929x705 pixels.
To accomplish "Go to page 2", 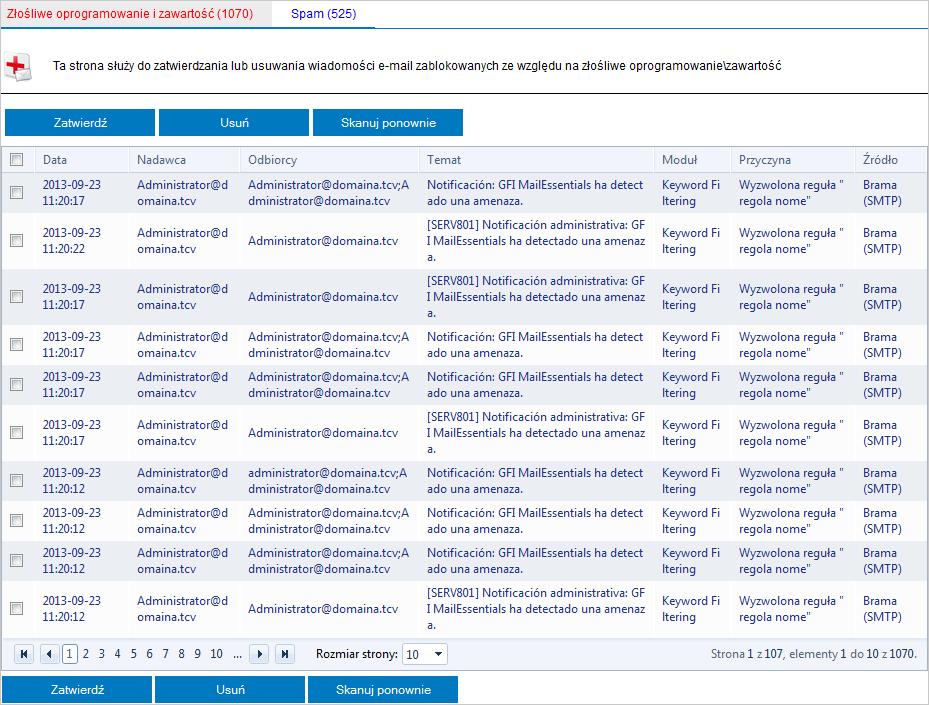I will click(85, 654).
